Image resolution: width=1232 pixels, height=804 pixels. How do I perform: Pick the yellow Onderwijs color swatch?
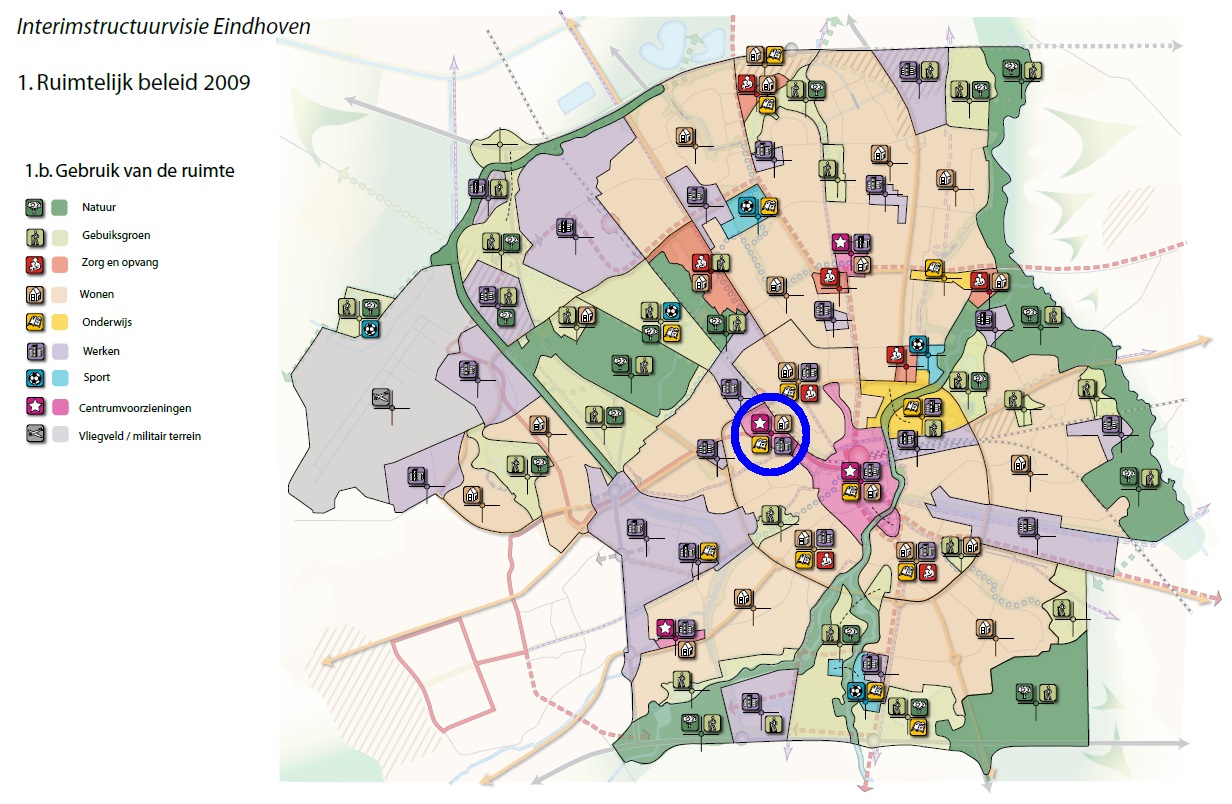point(59,322)
